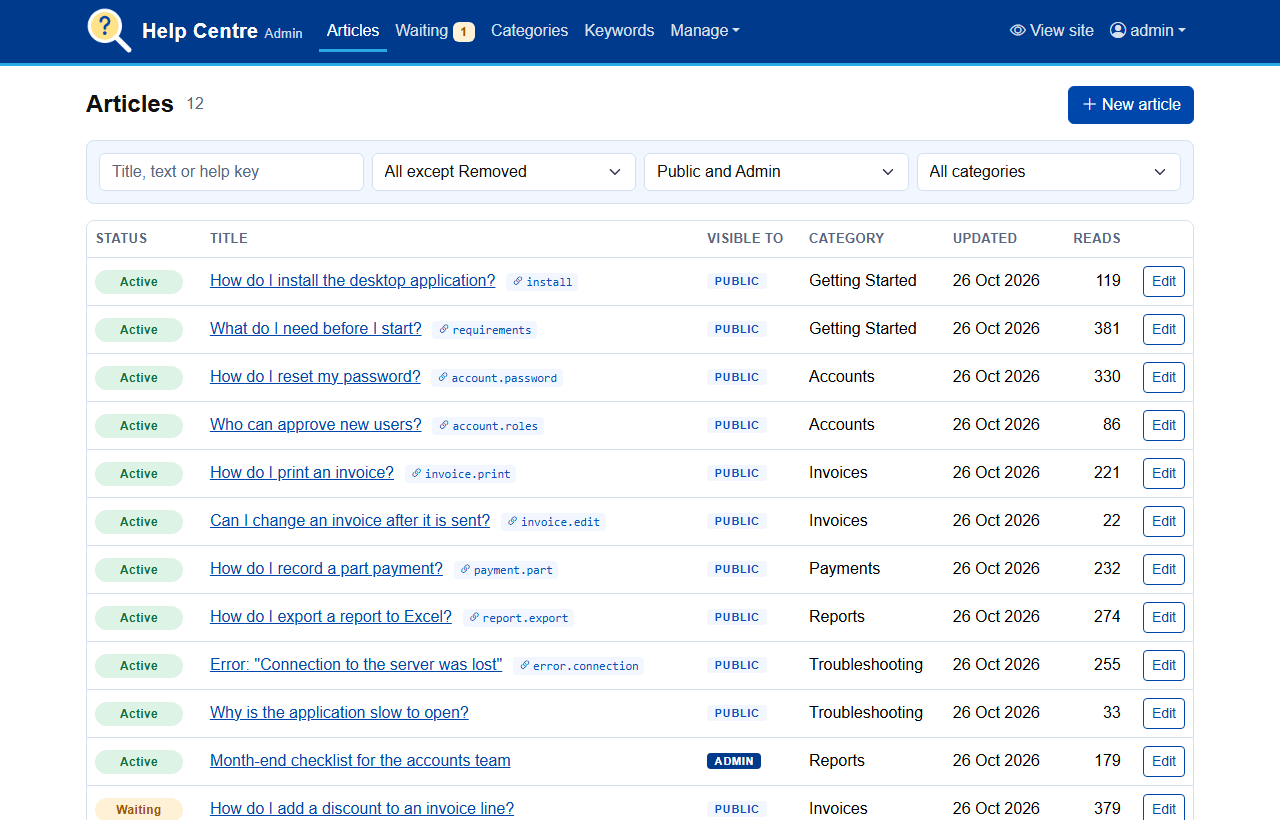This screenshot has width=1280, height=820.
Task: Open 'How do I install the desktop application?'
Action: coord(352,281)
